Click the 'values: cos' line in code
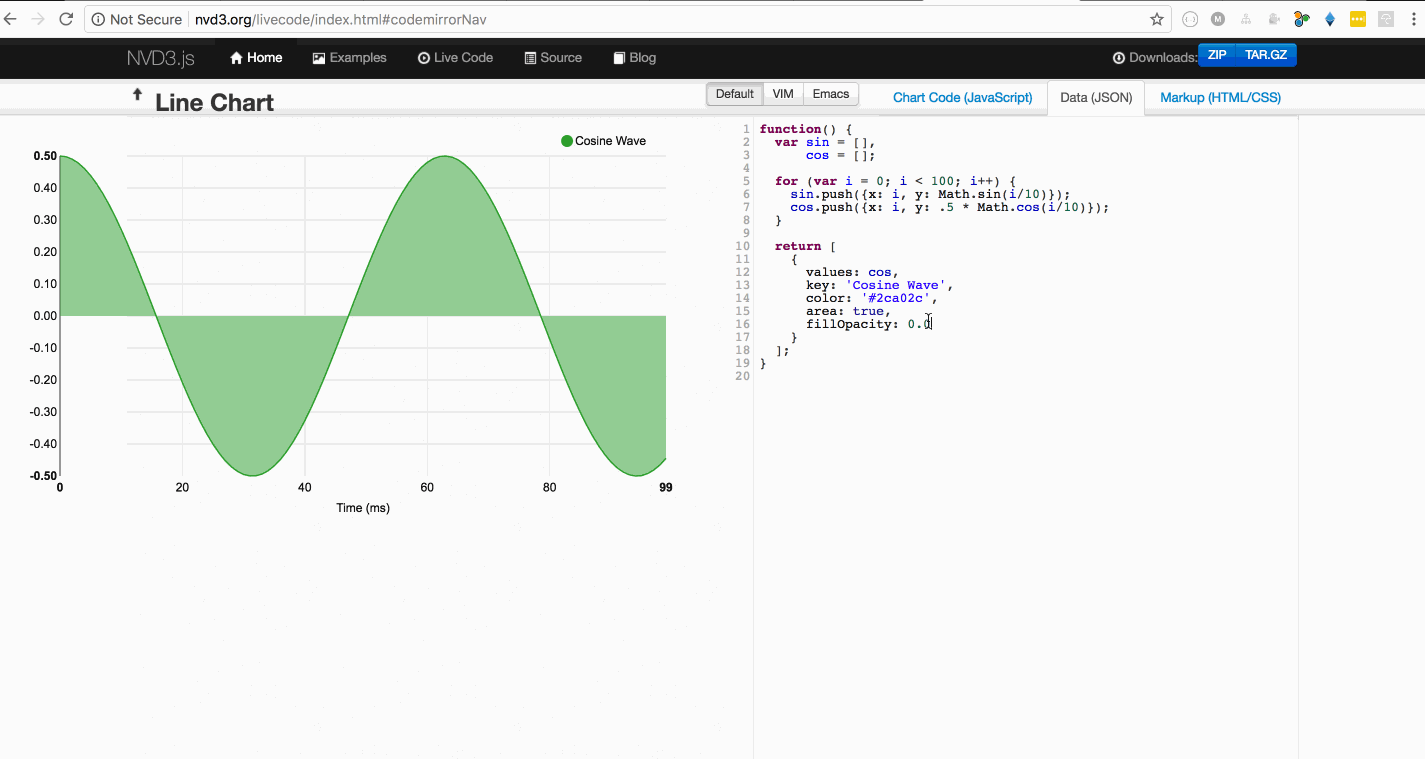Image resolution: width=1425 pixels, height=759 pixels. click(x=852, y=272)
